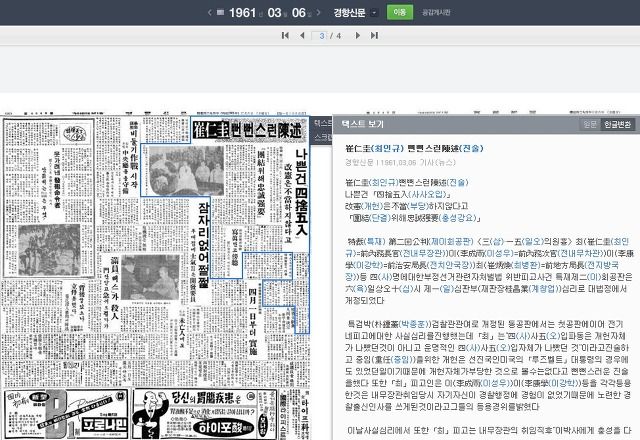Open the 공감게시판 link
This screenshot has width=640, height=440.
pyautogui.click(x=436, y=13)
